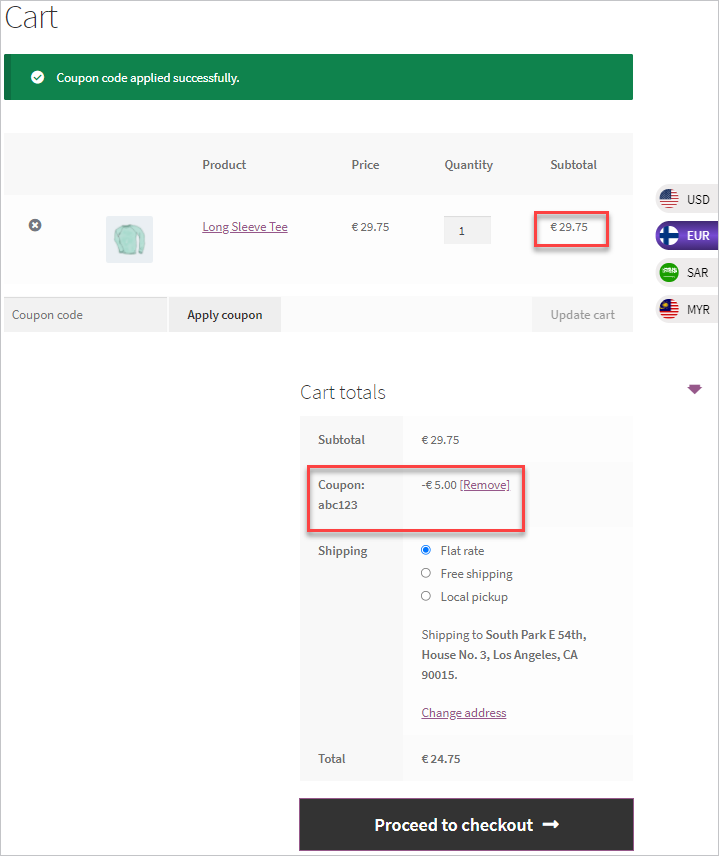Select the EUR currency flag

670,236
